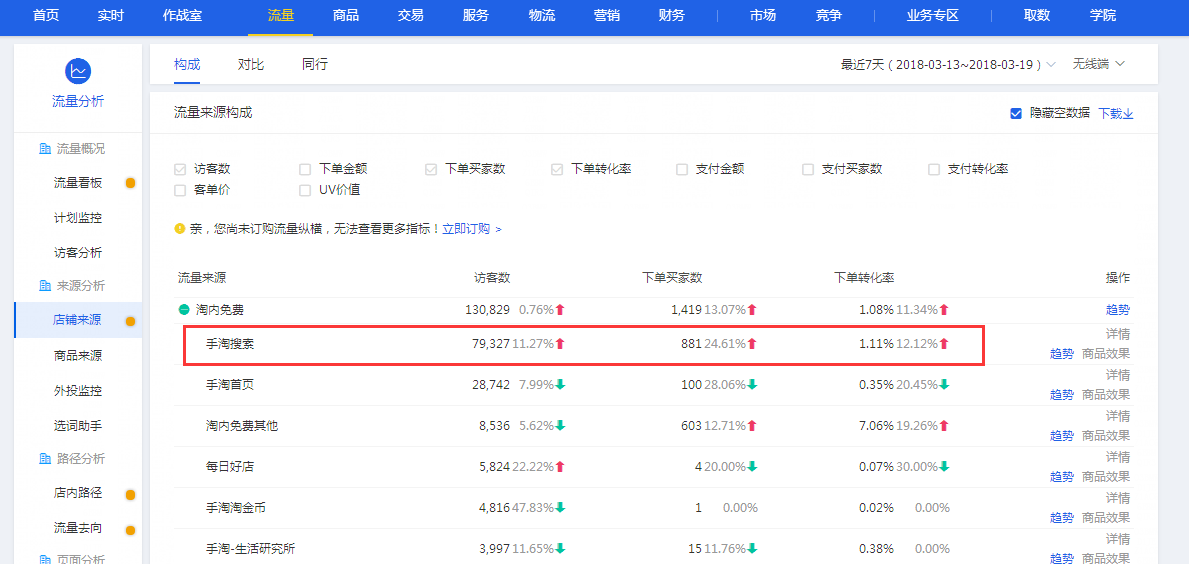
Task: Click the orange dot next to 流量看板
Action: click(130, 183)
